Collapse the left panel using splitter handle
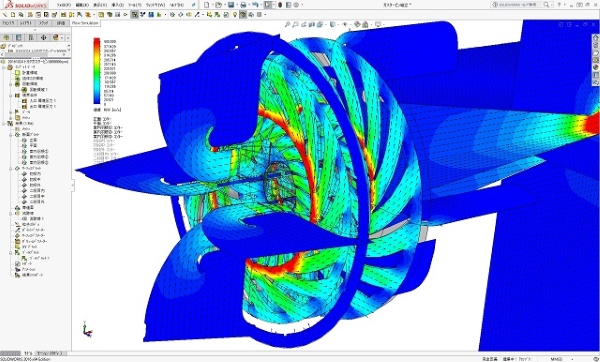Image resolution: width=600 pixels, height=362 pixels. tap(72, 185)
